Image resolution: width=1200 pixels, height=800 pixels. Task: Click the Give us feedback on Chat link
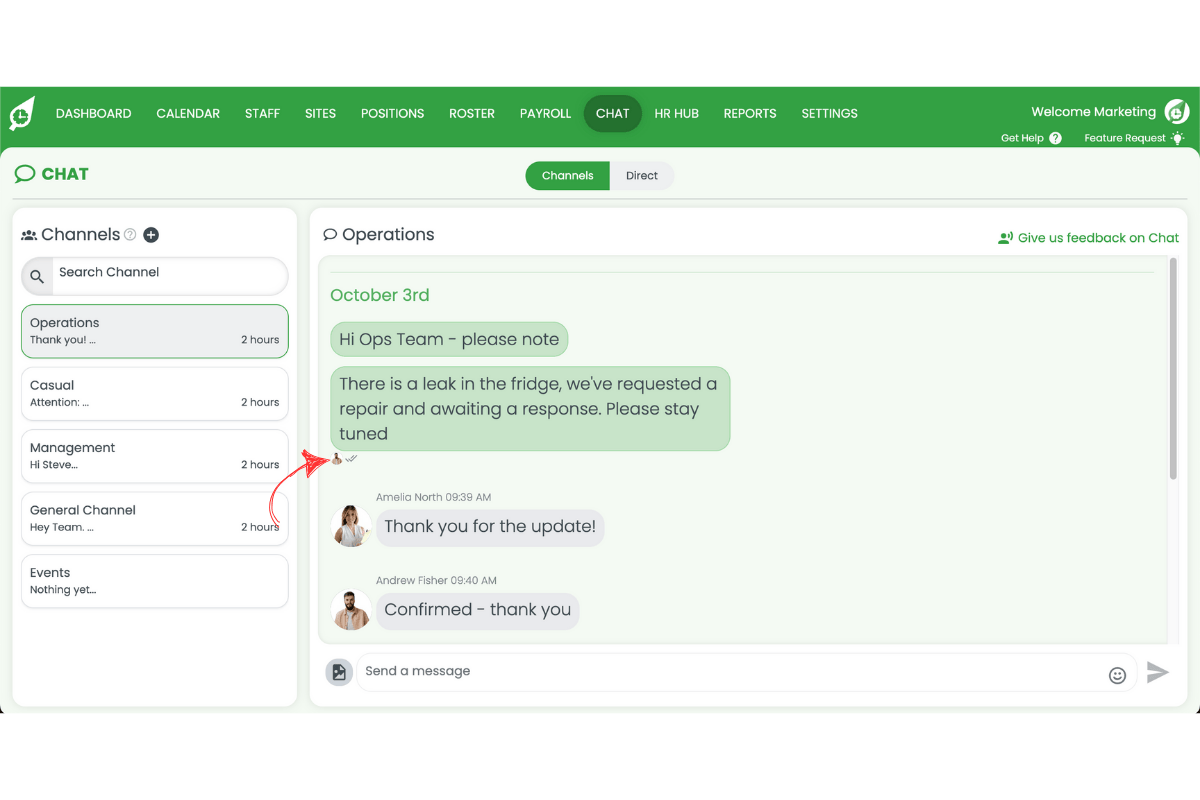click(x=1089, y=237)
